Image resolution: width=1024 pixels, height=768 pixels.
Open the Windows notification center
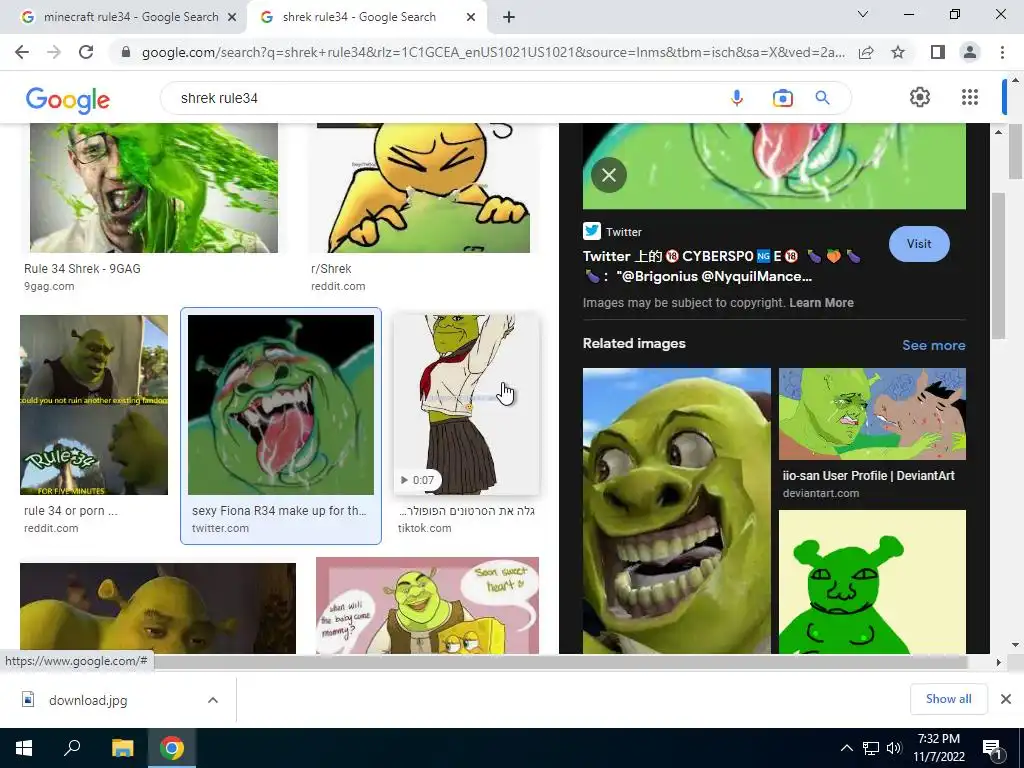pyautogui.click(x=992, y=748)
